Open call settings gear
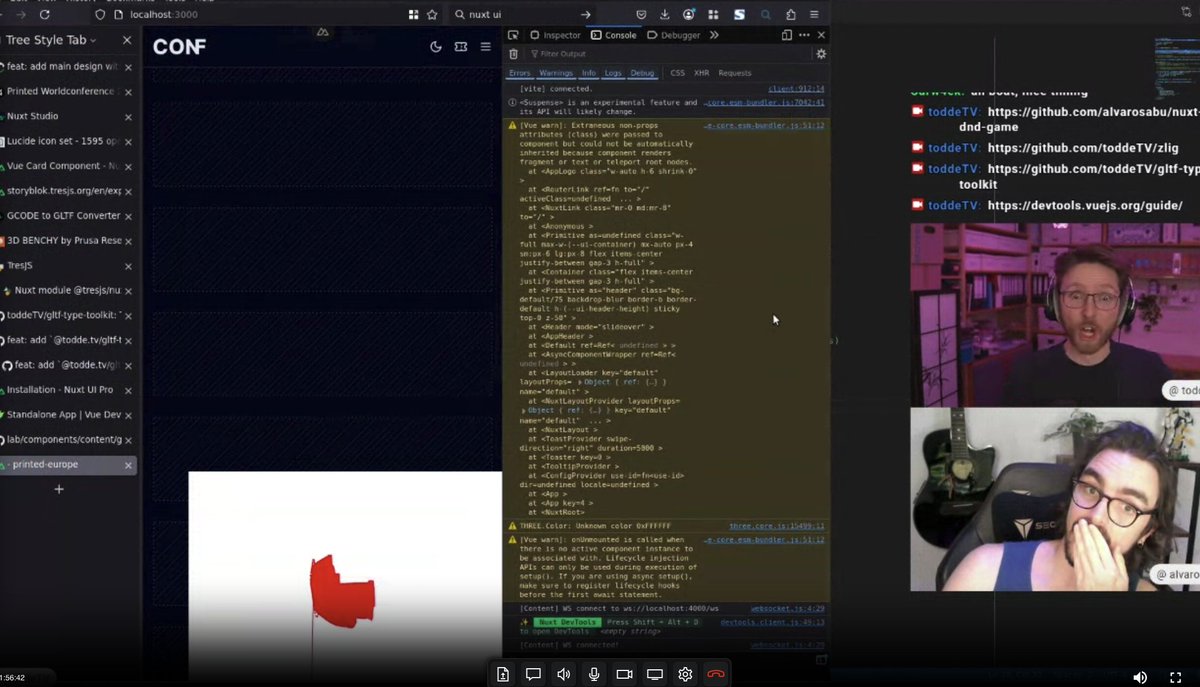The height and width of the screenshot is (687, 1200). click(x=685, y=674)
